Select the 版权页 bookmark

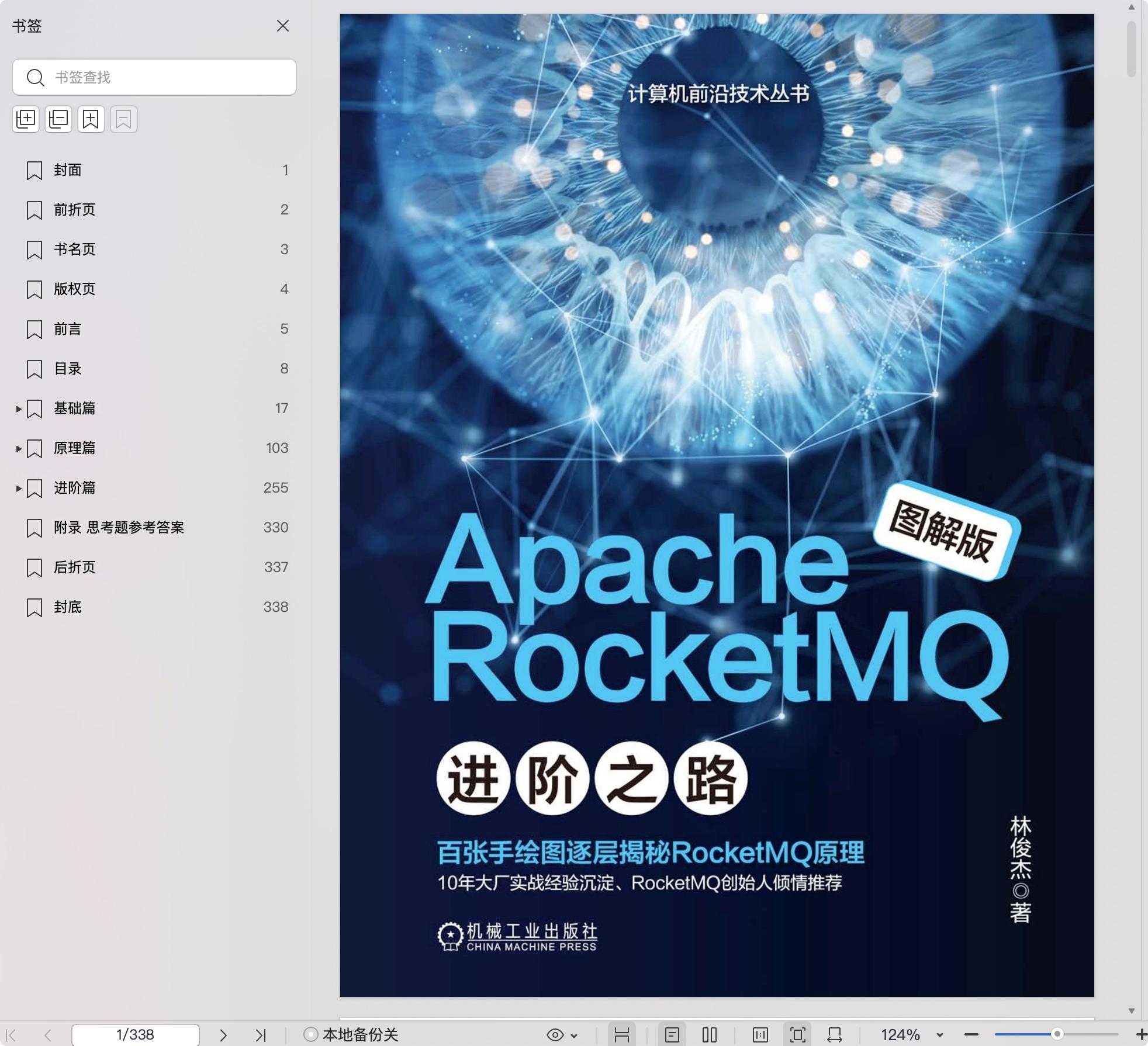[x=154, y=289]
